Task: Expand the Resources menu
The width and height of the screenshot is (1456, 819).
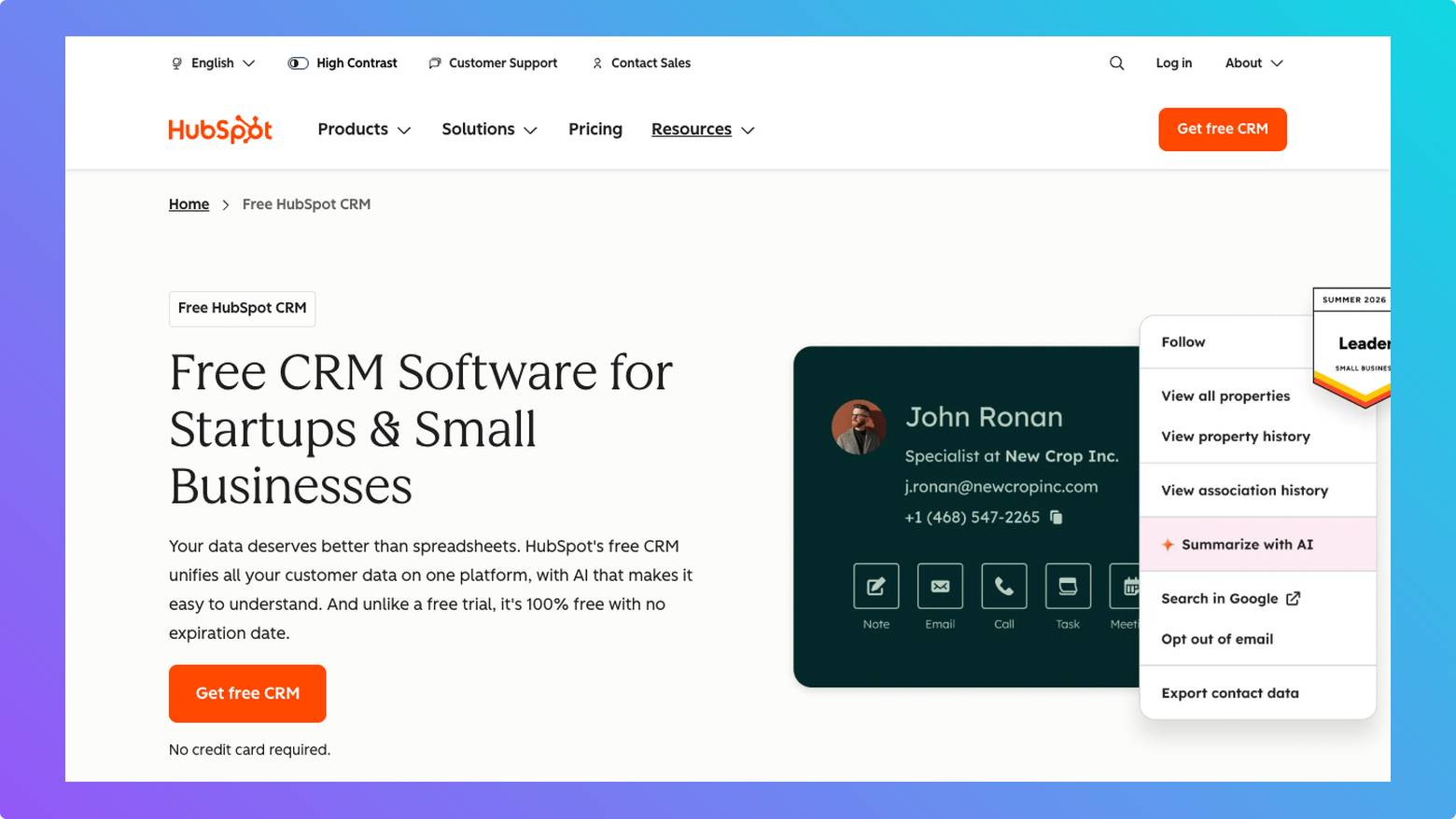Action: (703, 130)
